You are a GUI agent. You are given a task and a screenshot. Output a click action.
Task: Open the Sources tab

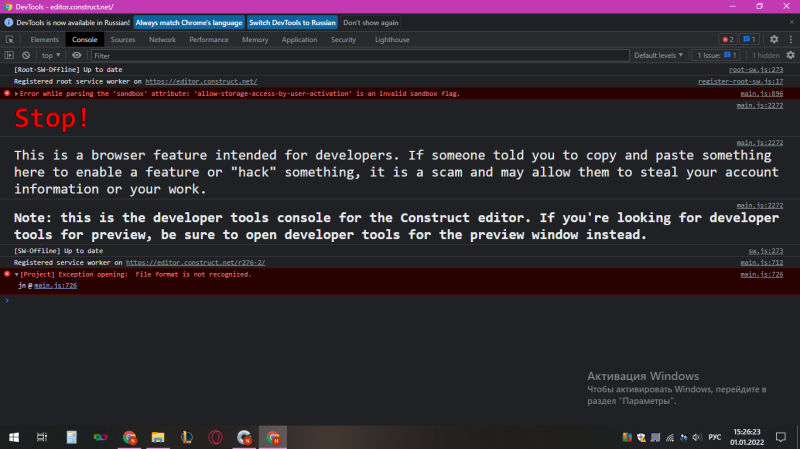pyautogui.click(x=123, y=39)
